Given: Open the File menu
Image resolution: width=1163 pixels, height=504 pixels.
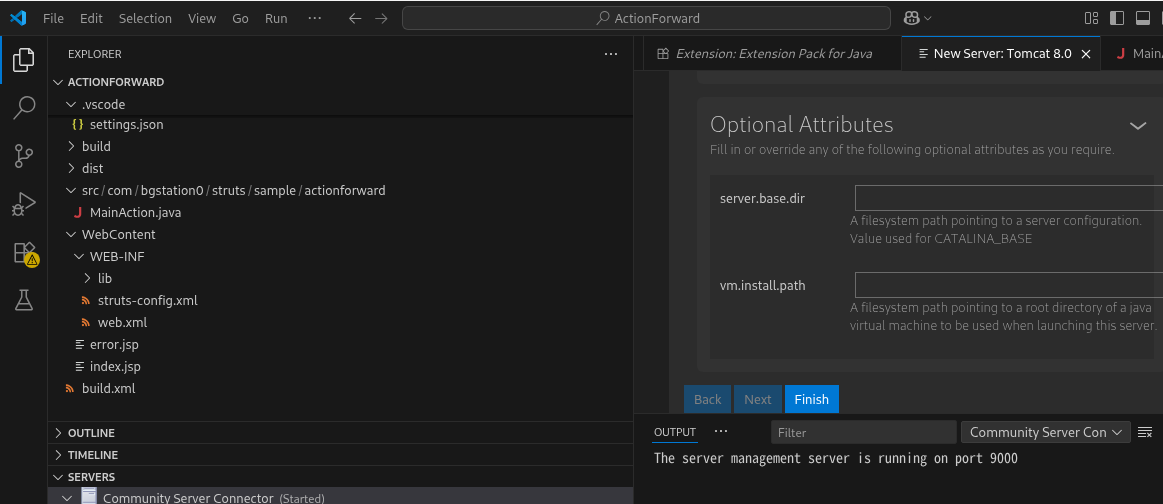Looking at the screenshot, I should pyautogui.click(x=53, y=19).
